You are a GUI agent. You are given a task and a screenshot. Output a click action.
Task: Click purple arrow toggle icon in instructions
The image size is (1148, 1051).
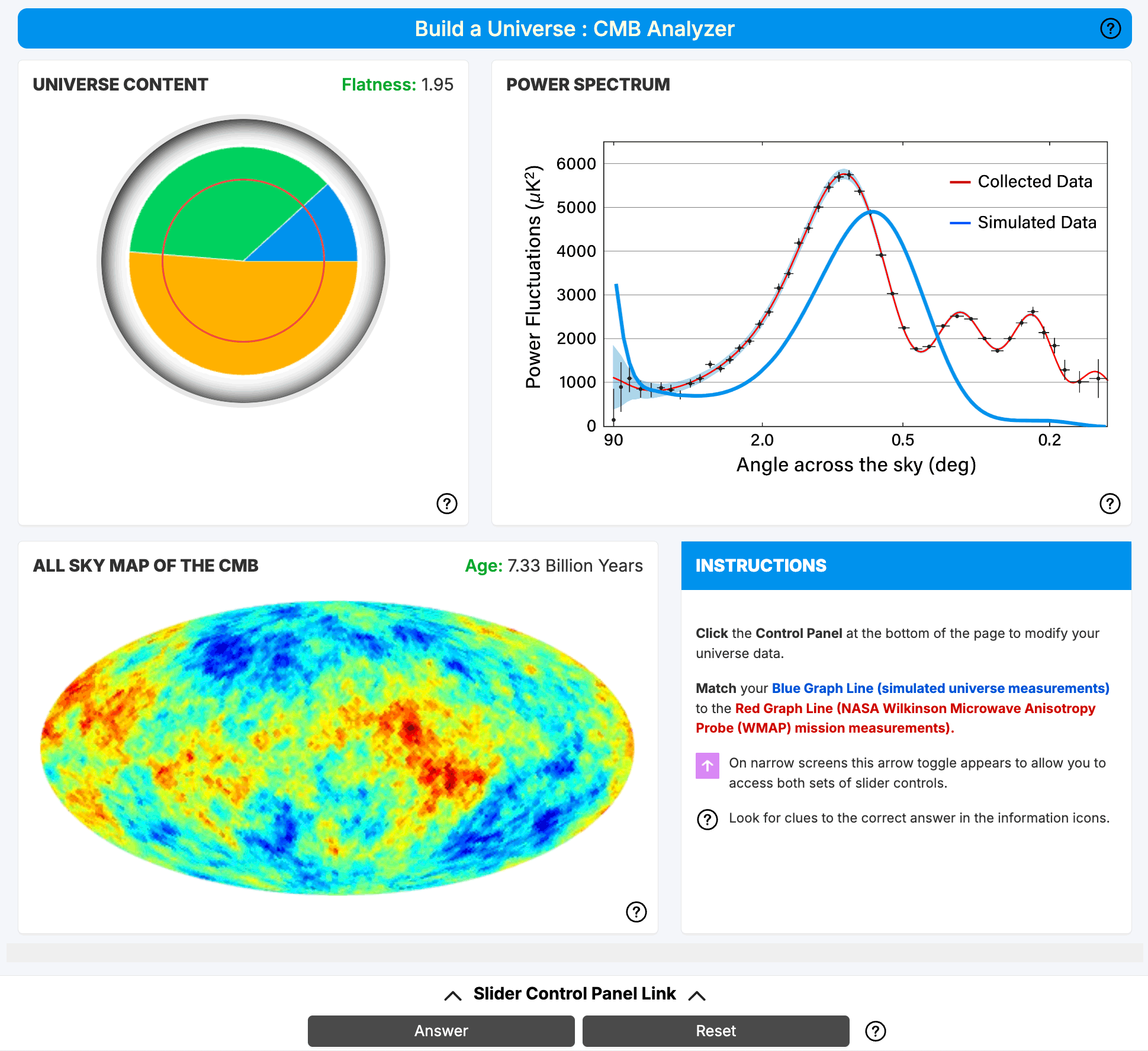[707, 766]
